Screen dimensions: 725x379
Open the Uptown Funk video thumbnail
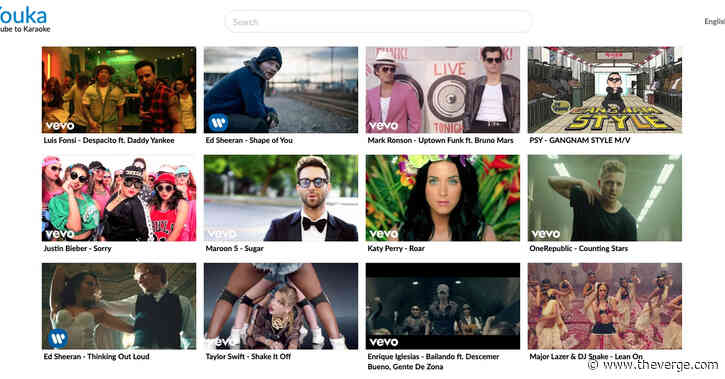[x=442, y=90]
